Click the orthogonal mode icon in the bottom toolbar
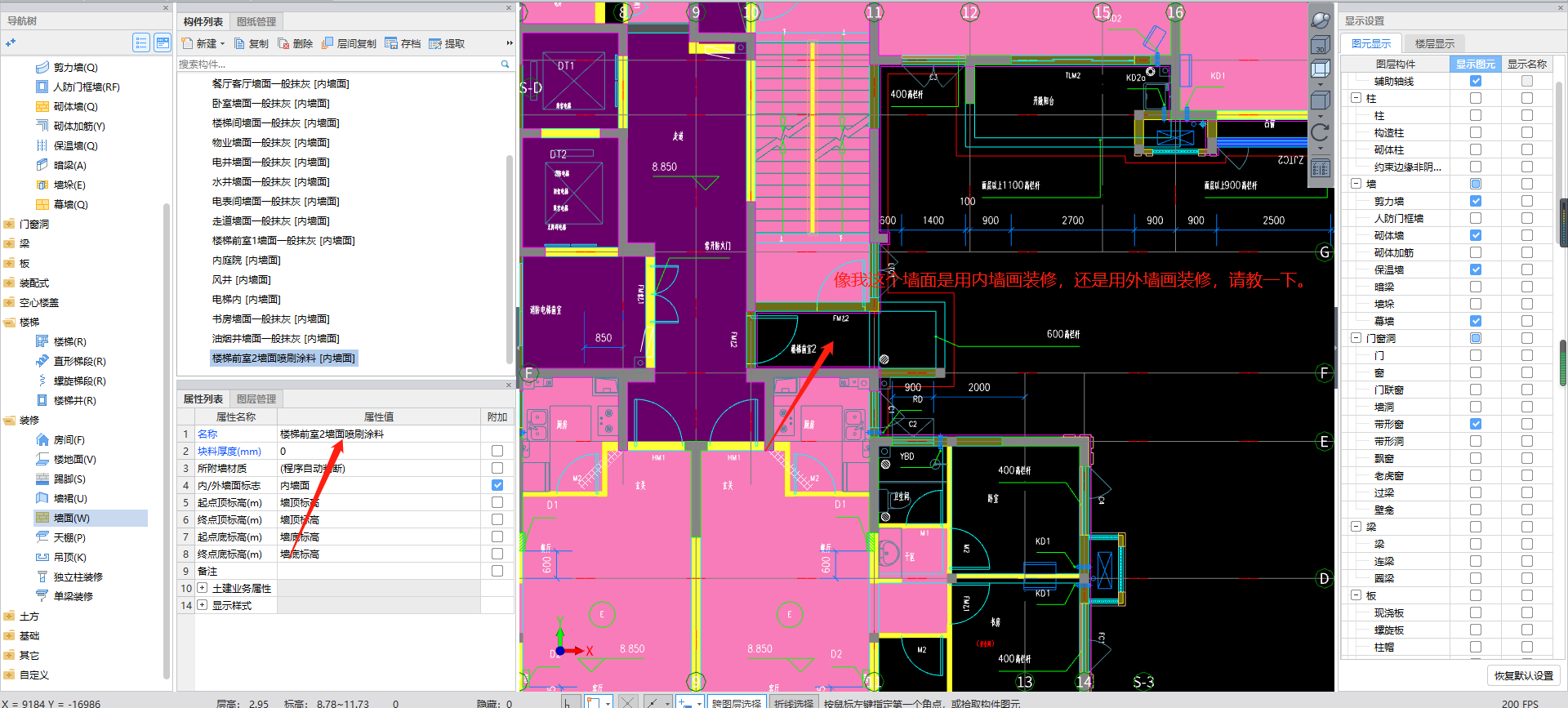 click(x=569, y=701)
